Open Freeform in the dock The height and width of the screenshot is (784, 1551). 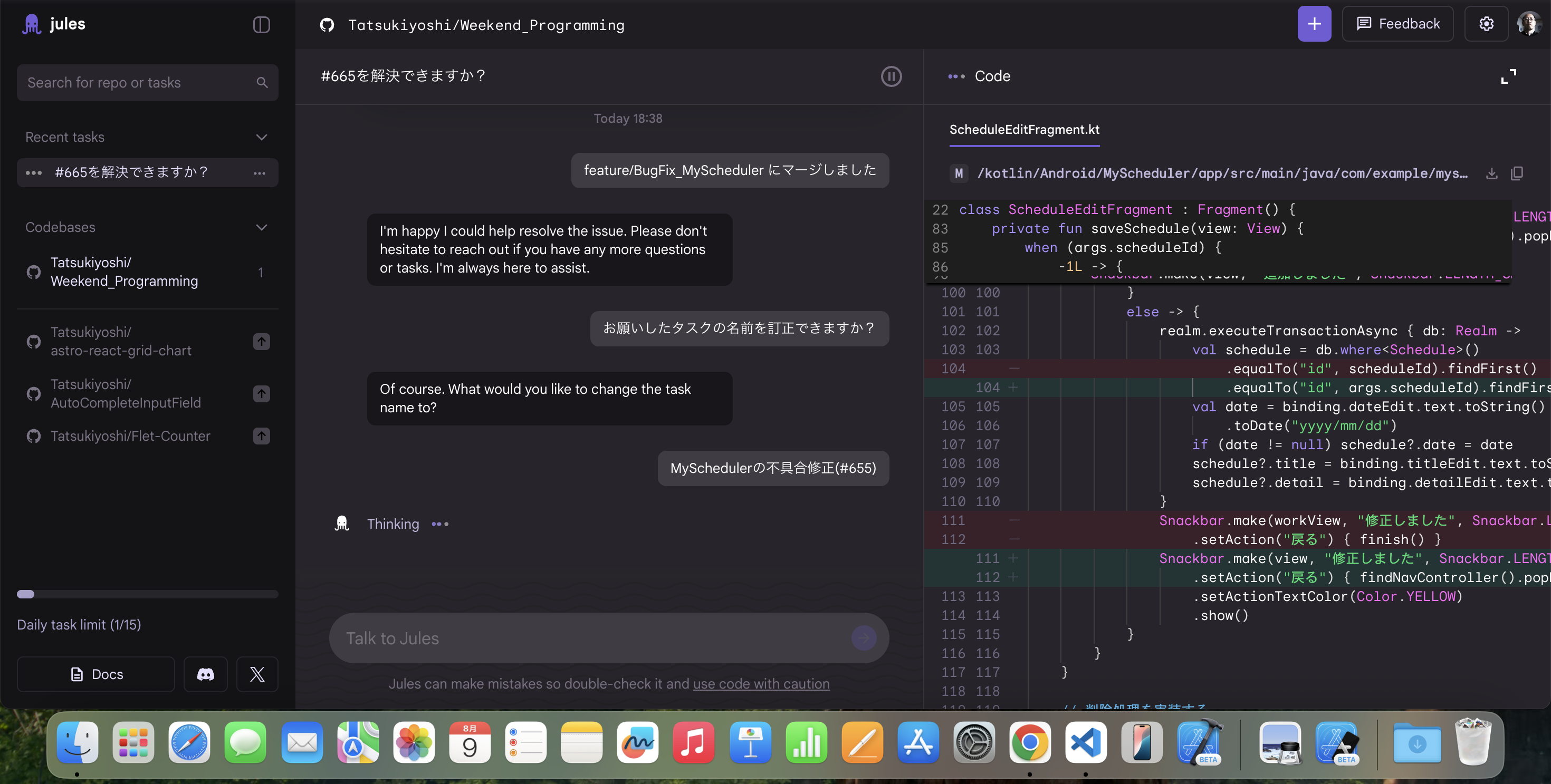click(638, 743)
